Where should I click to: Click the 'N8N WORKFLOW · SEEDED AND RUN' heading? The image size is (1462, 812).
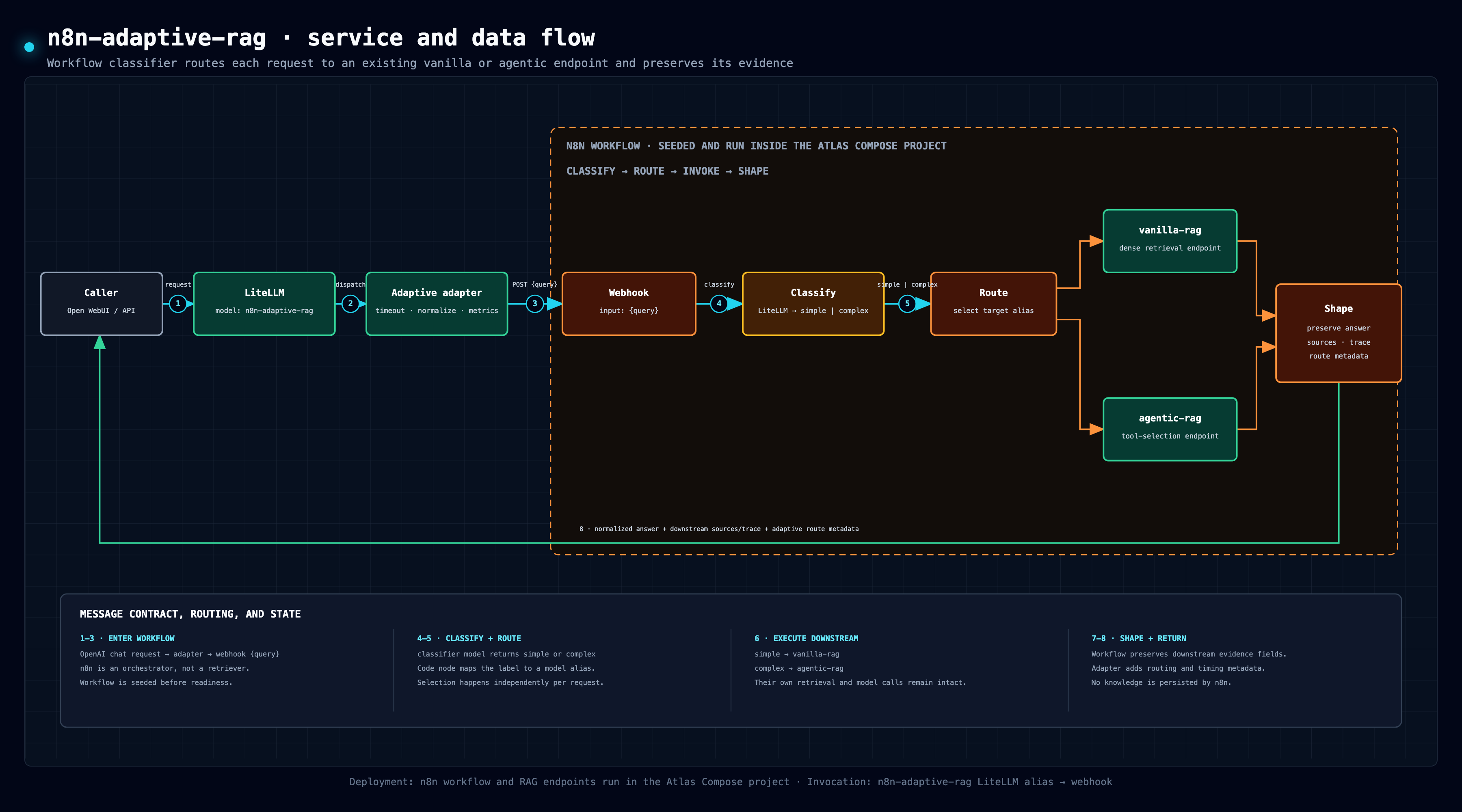(x=756, y=146)
